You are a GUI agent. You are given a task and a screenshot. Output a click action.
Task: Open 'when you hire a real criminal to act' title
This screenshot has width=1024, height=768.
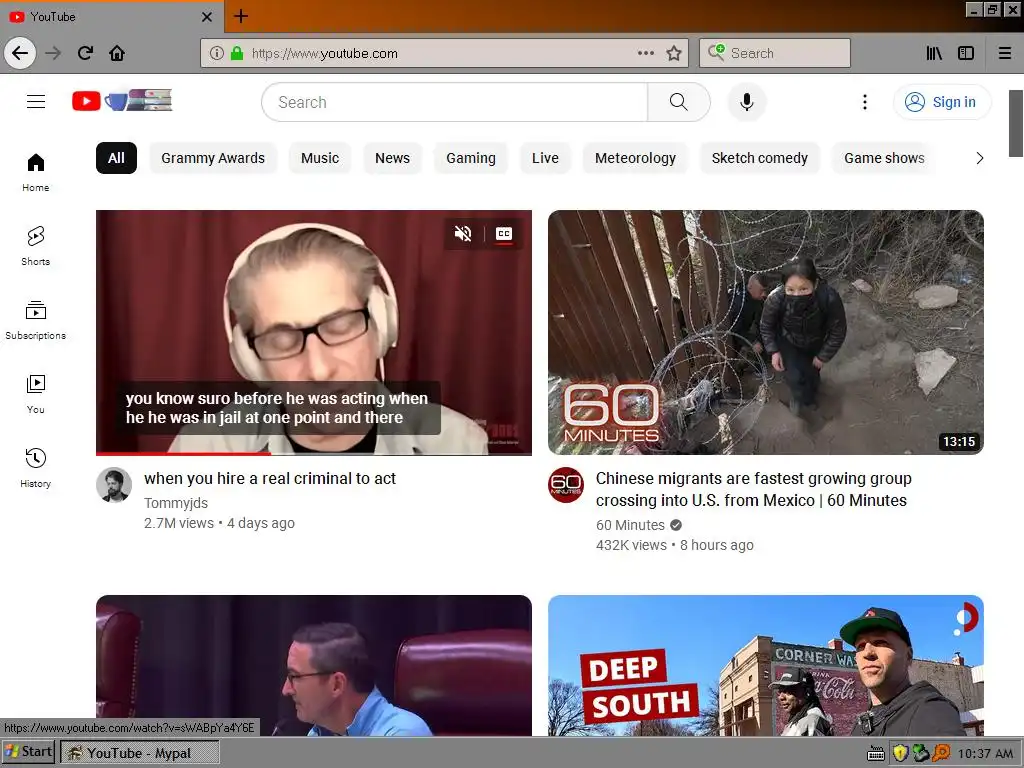[270, 479]
